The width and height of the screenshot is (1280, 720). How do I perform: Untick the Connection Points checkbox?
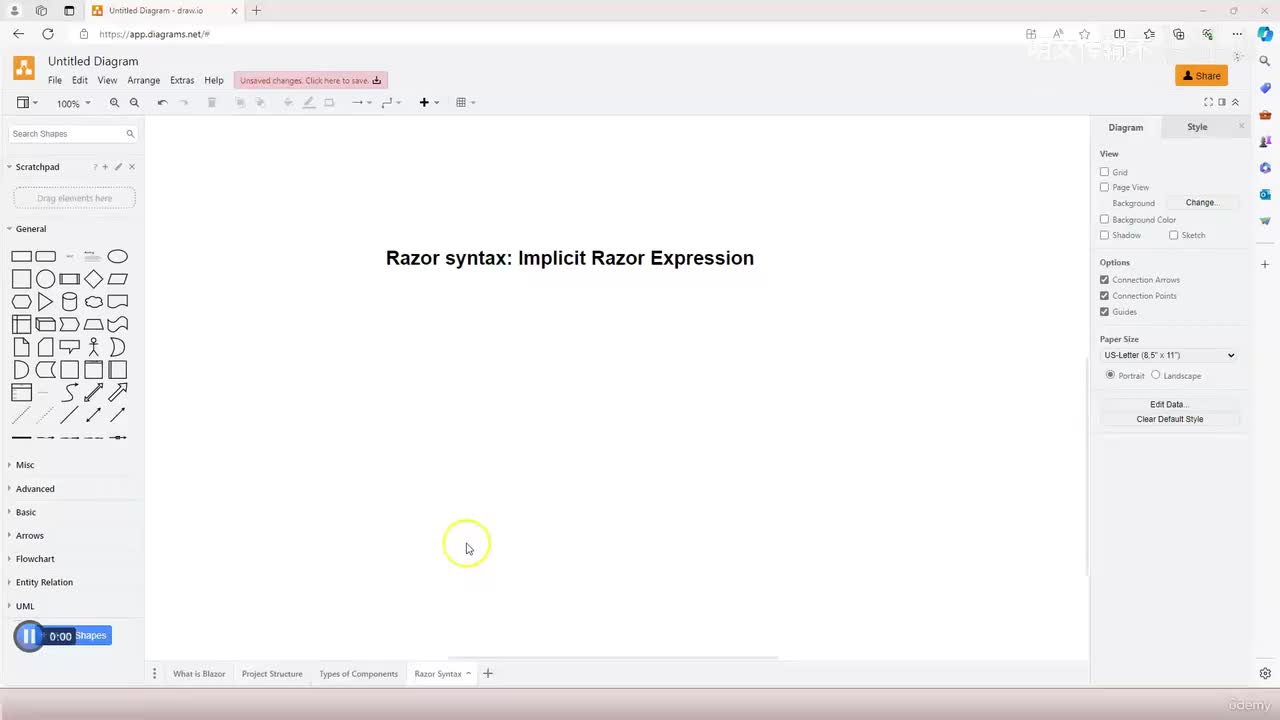click(1104, 296)
